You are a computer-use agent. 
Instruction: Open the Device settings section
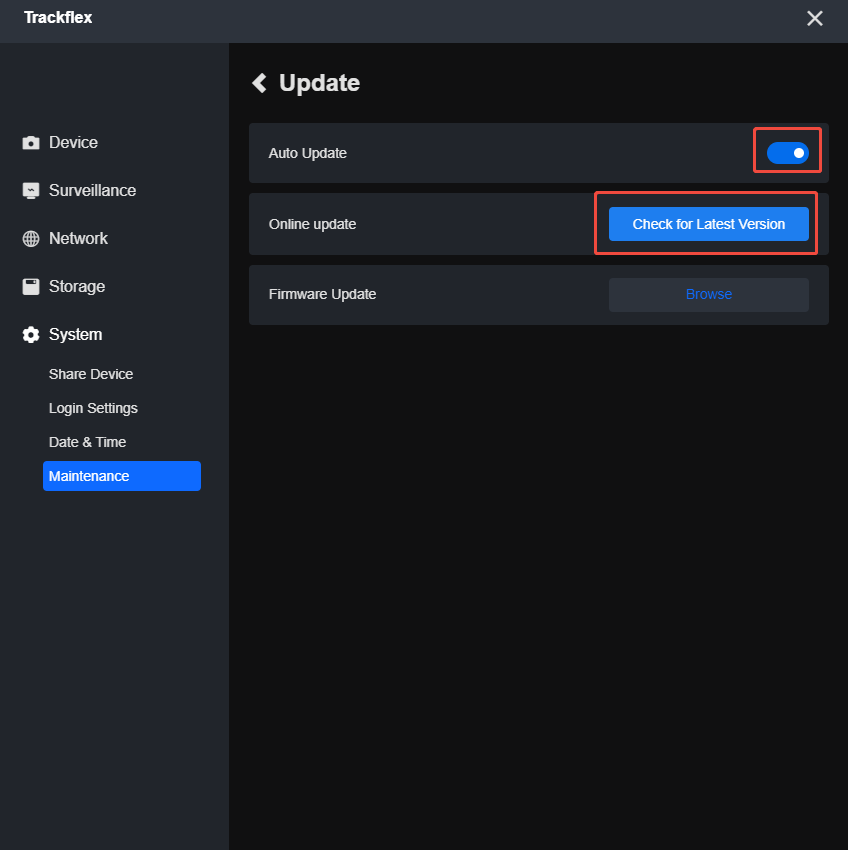(x=73, y=143)
